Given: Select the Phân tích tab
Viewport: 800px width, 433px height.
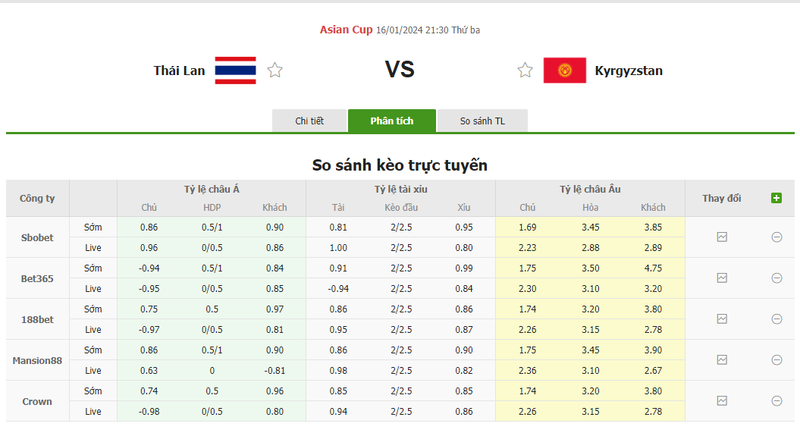Looking at the screenshot, I should [392, 121].
